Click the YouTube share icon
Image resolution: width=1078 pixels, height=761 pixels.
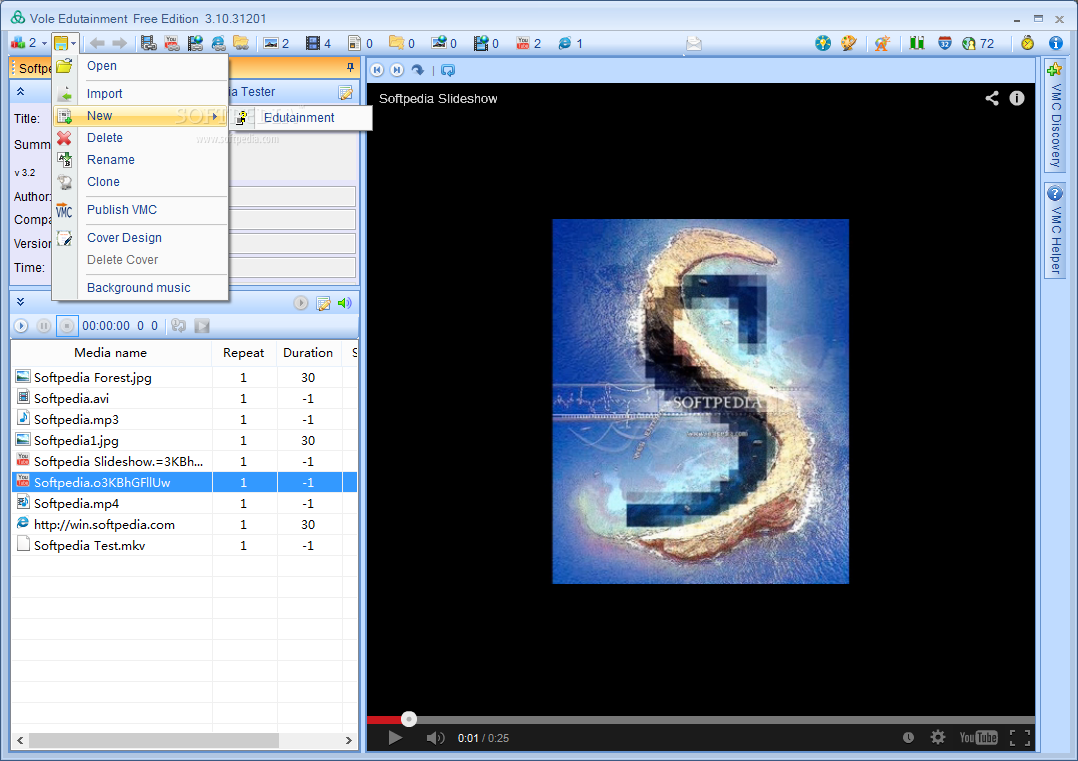click(992, 98)
